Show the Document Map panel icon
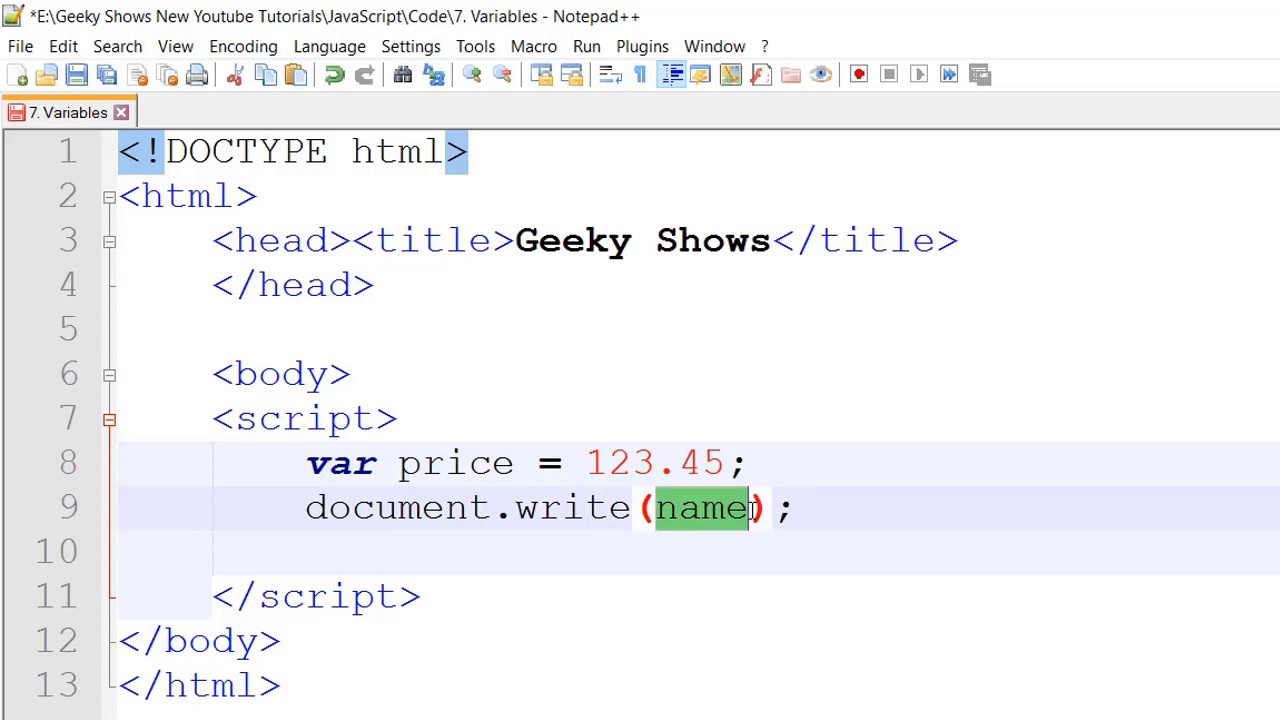This screenshot has height=720, width=1280. coord(730,75)
